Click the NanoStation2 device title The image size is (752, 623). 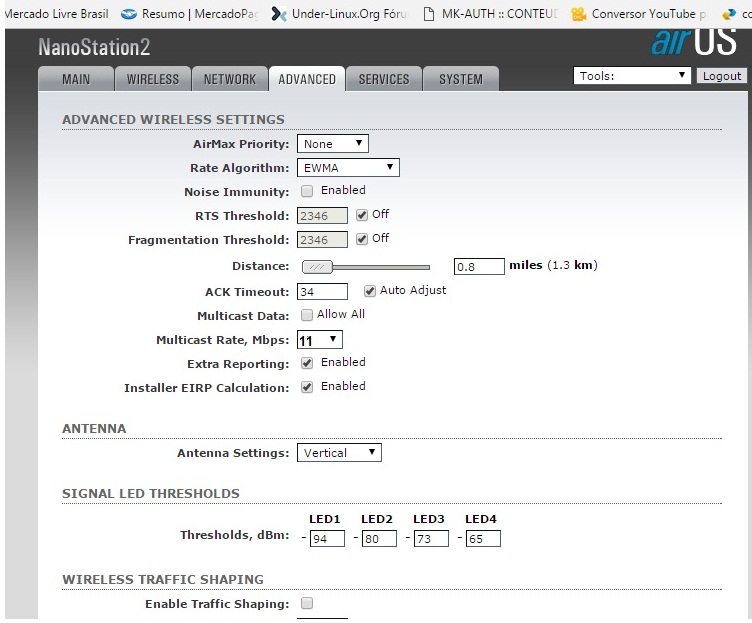click(x=94, y=47)
